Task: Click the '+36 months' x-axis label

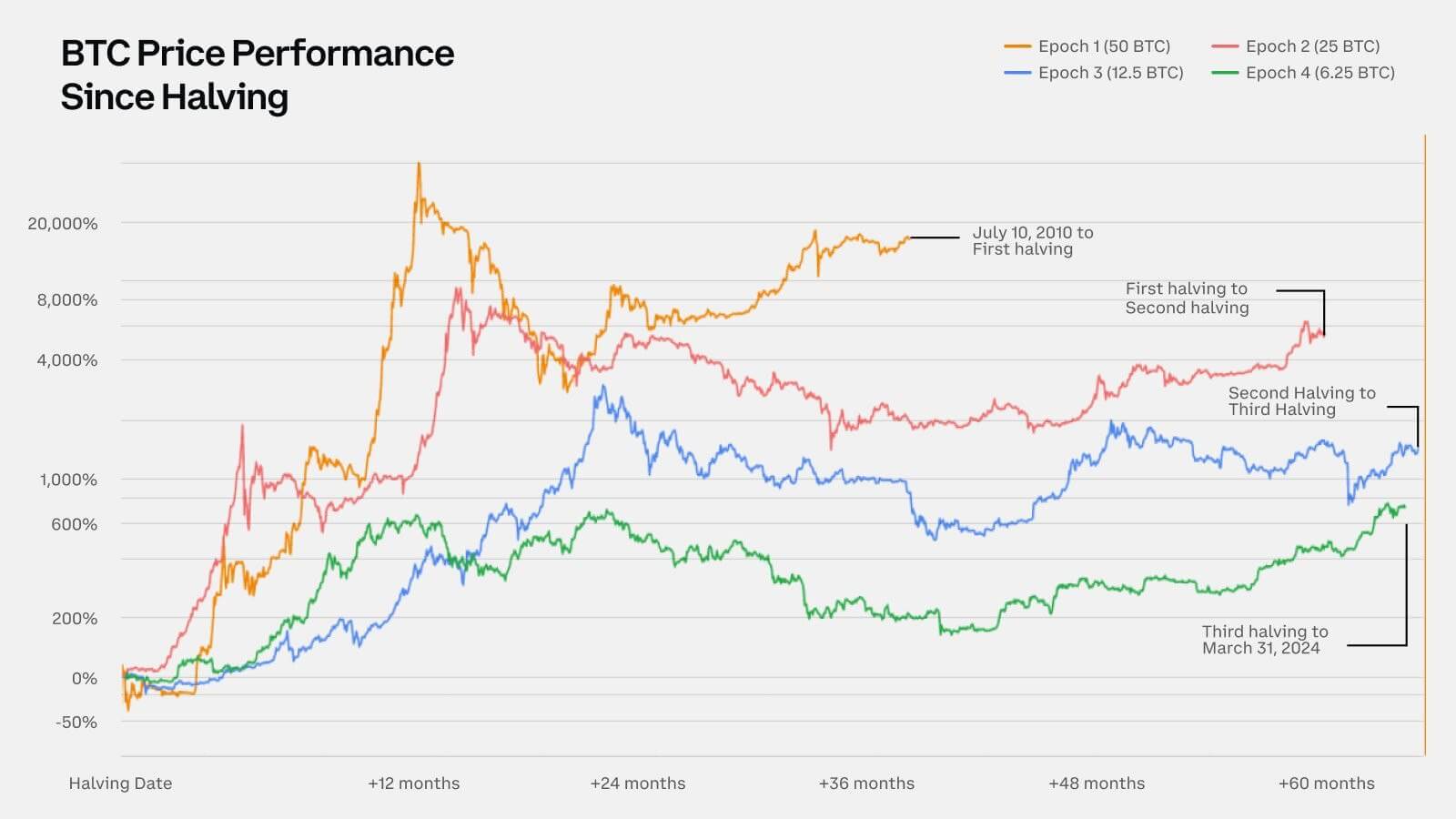Action: click(x=866, y=784)
